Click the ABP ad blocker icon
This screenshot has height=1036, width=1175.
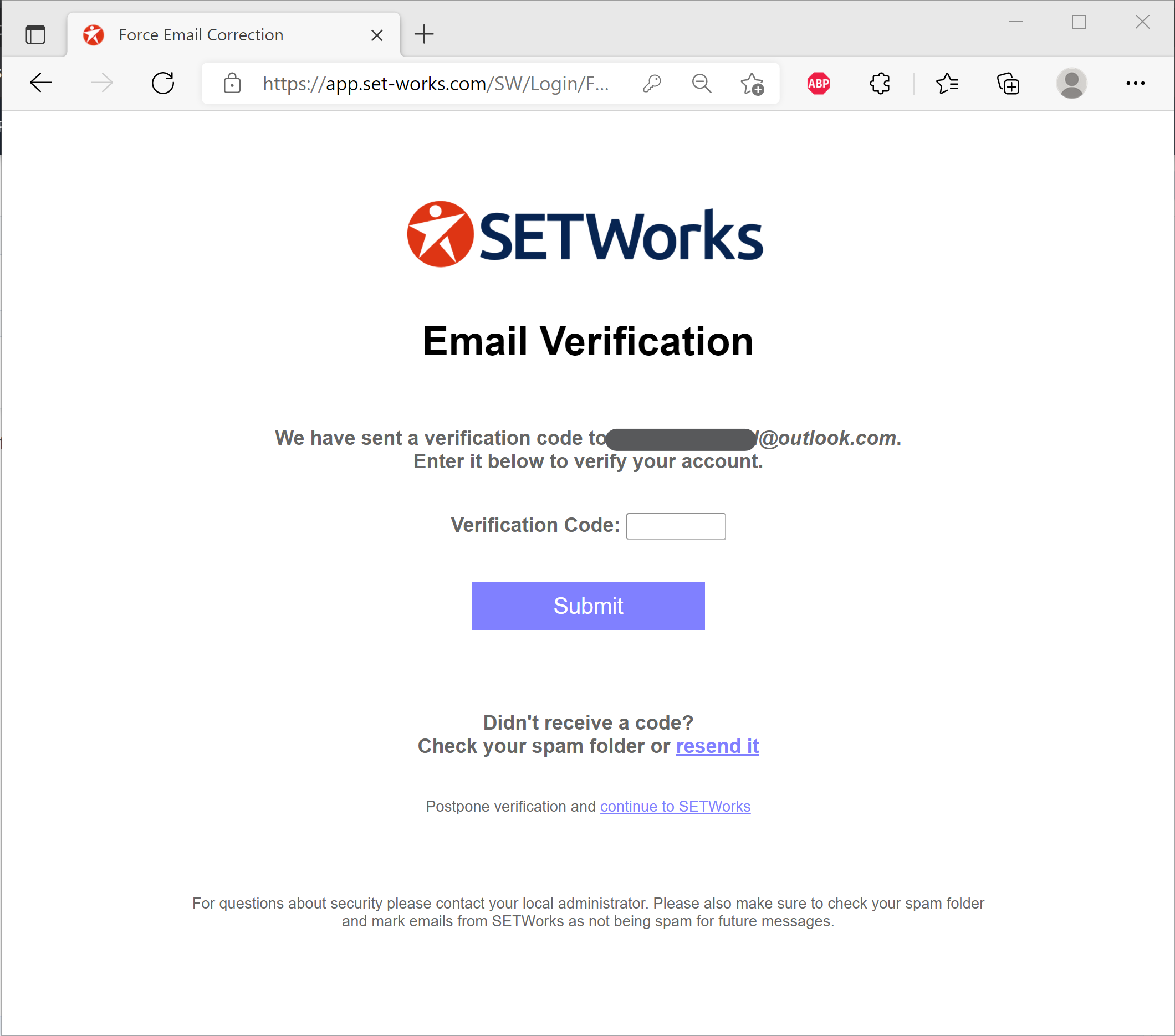click(819, 83)
